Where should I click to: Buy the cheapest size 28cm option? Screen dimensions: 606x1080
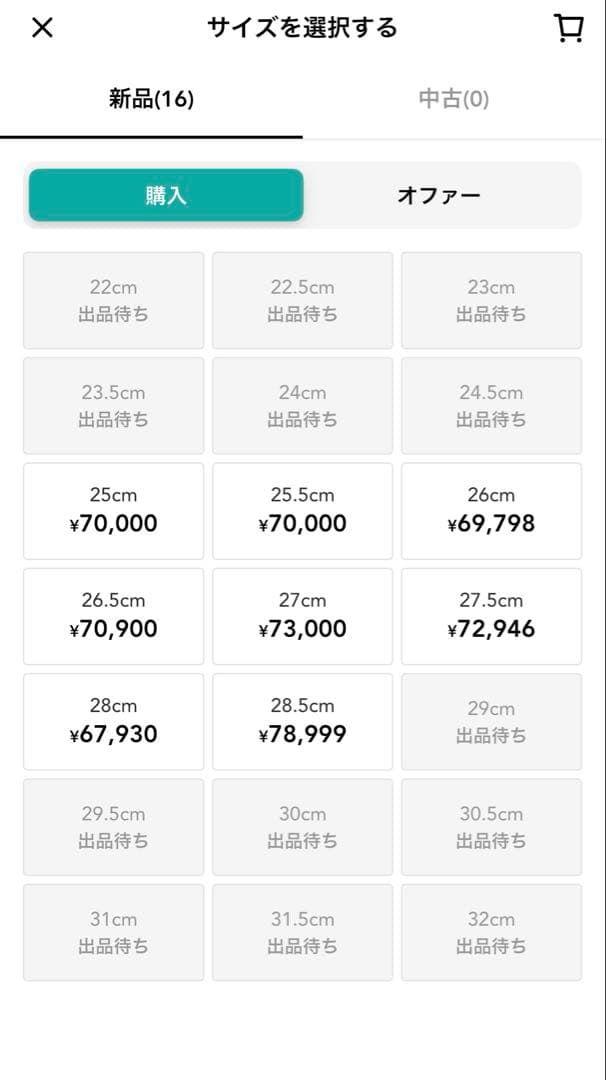pos(113,720)
